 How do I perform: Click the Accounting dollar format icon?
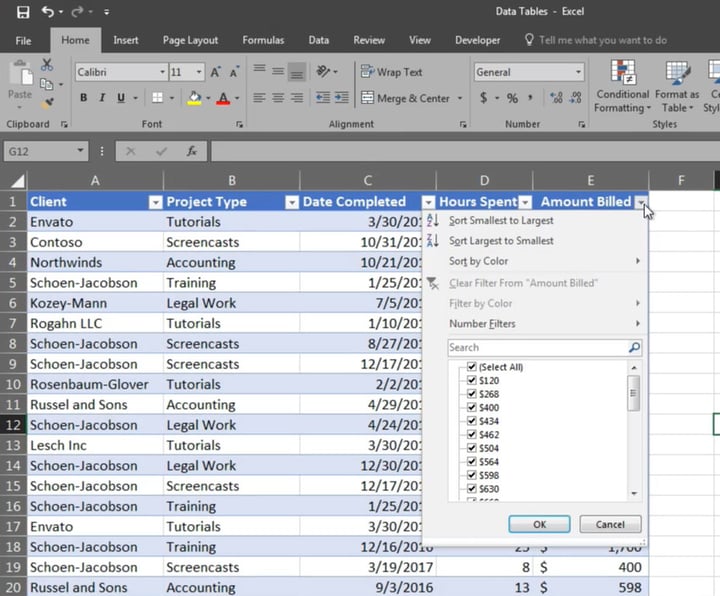pyautogui.click(x=484, y=98)
